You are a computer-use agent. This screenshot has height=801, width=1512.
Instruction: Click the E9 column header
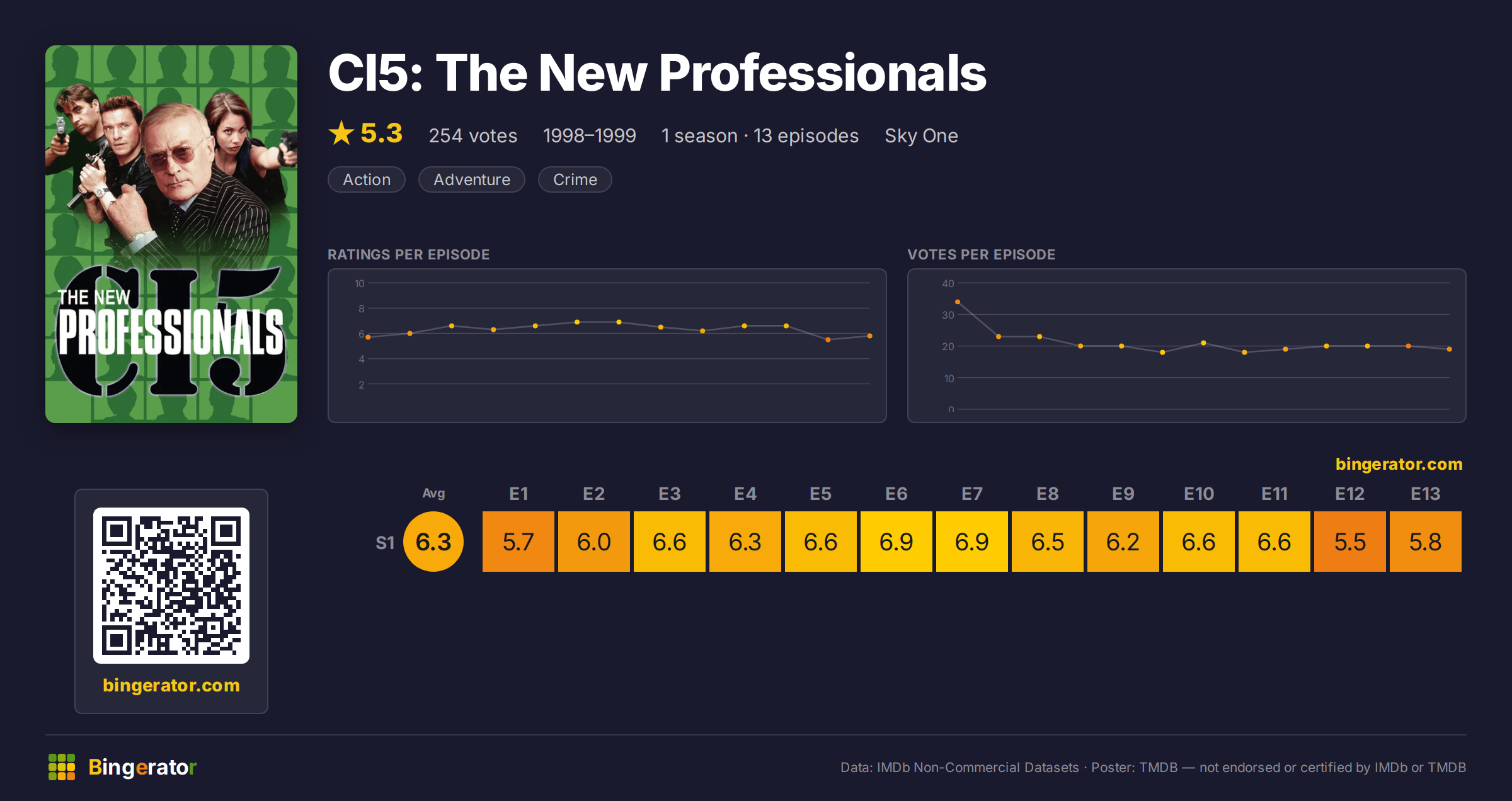pyautogui.click(x=1123, y=494)
